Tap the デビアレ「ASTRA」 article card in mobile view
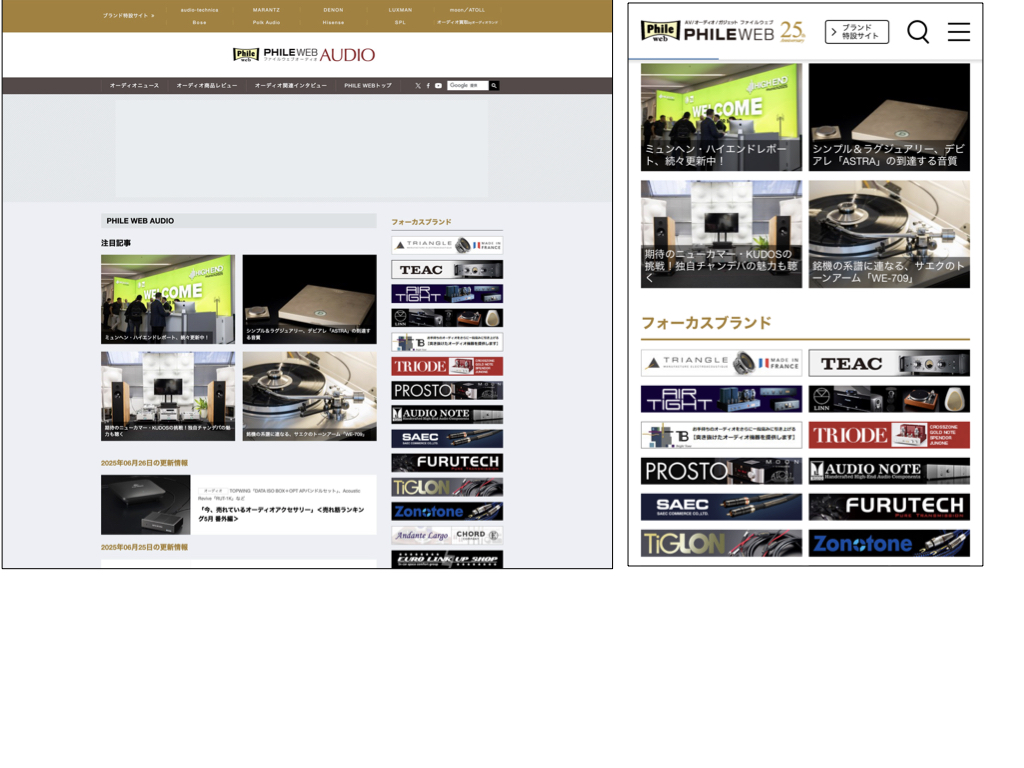The width and height of the screenshot is (1024, 768). click(889, 118)
